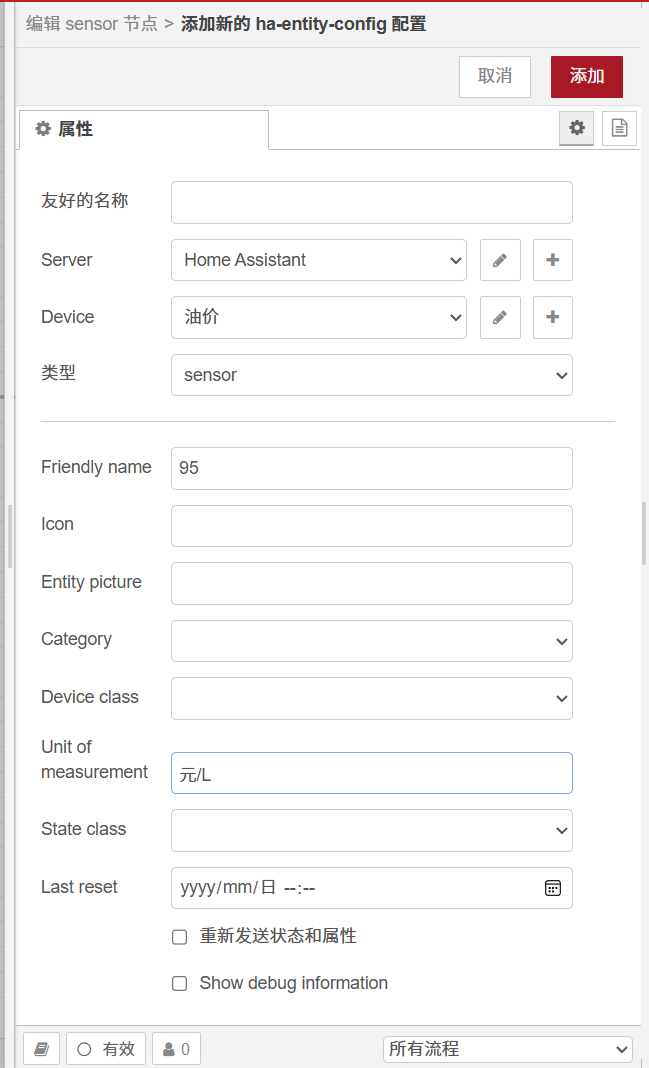Screen dimensions: 649x1068
Task: Open the State class dropdown
Action: coord(372,830)
